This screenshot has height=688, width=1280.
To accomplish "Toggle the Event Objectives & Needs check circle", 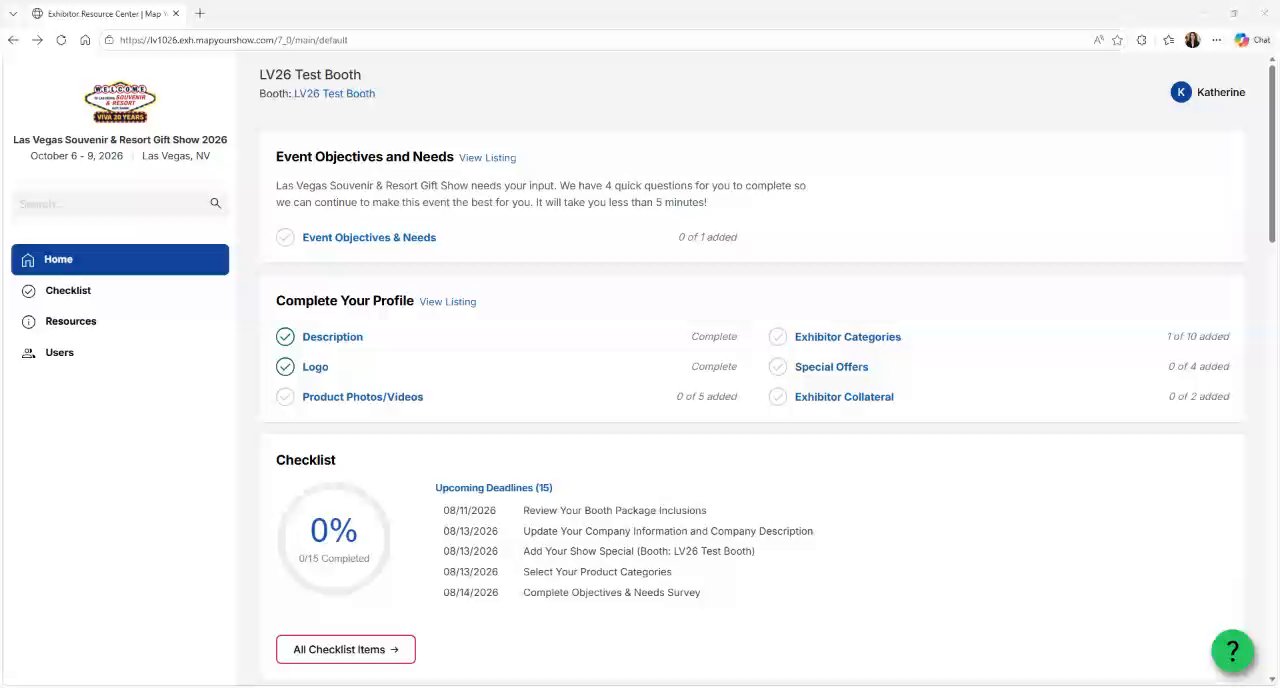I will pos(285,238).
